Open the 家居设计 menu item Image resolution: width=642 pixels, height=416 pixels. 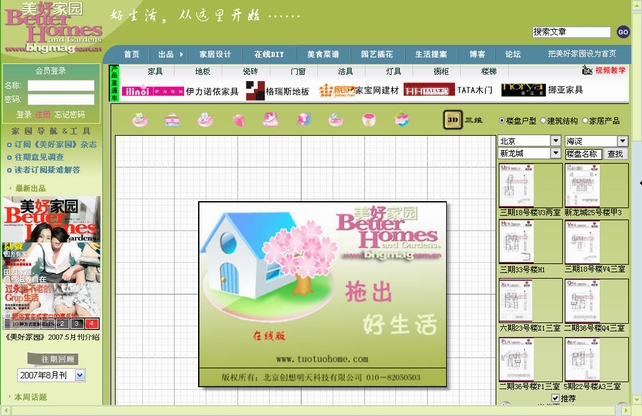click(x=215, y=54)
